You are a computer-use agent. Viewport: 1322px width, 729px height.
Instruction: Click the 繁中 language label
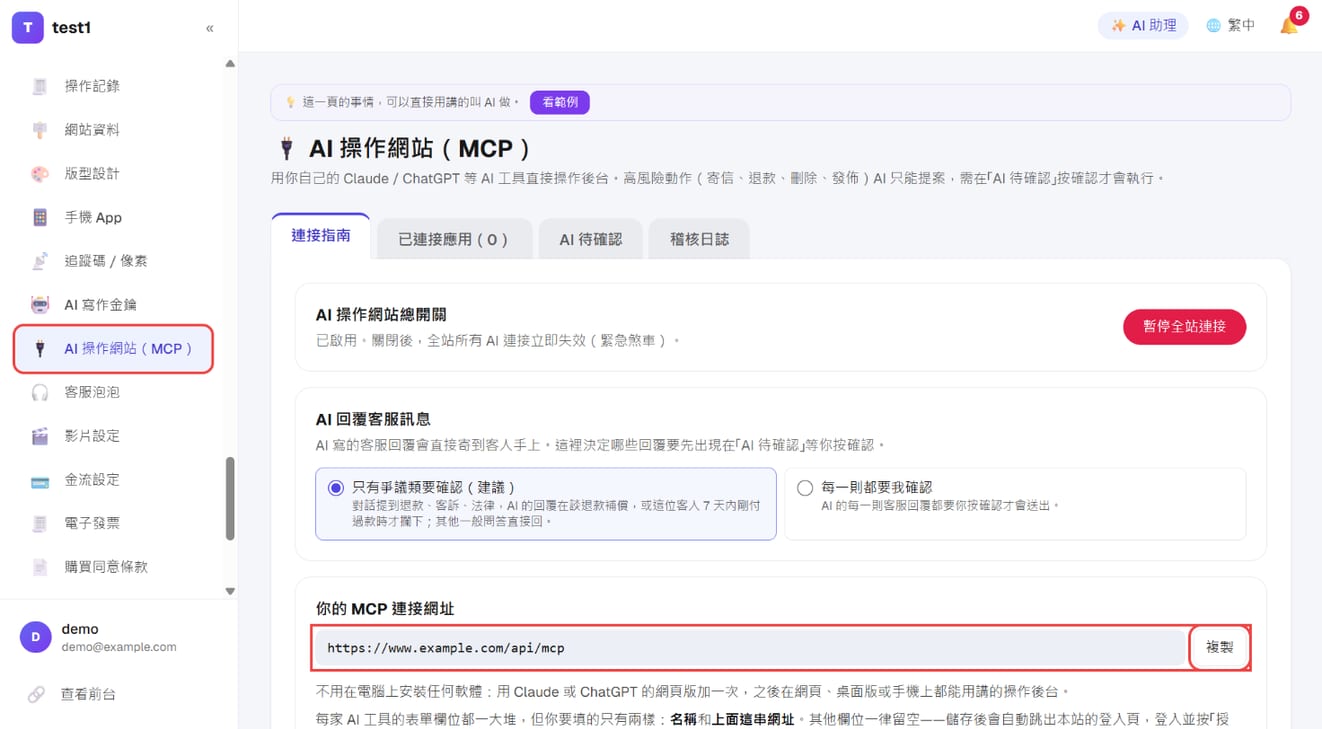click(1241, 26)
